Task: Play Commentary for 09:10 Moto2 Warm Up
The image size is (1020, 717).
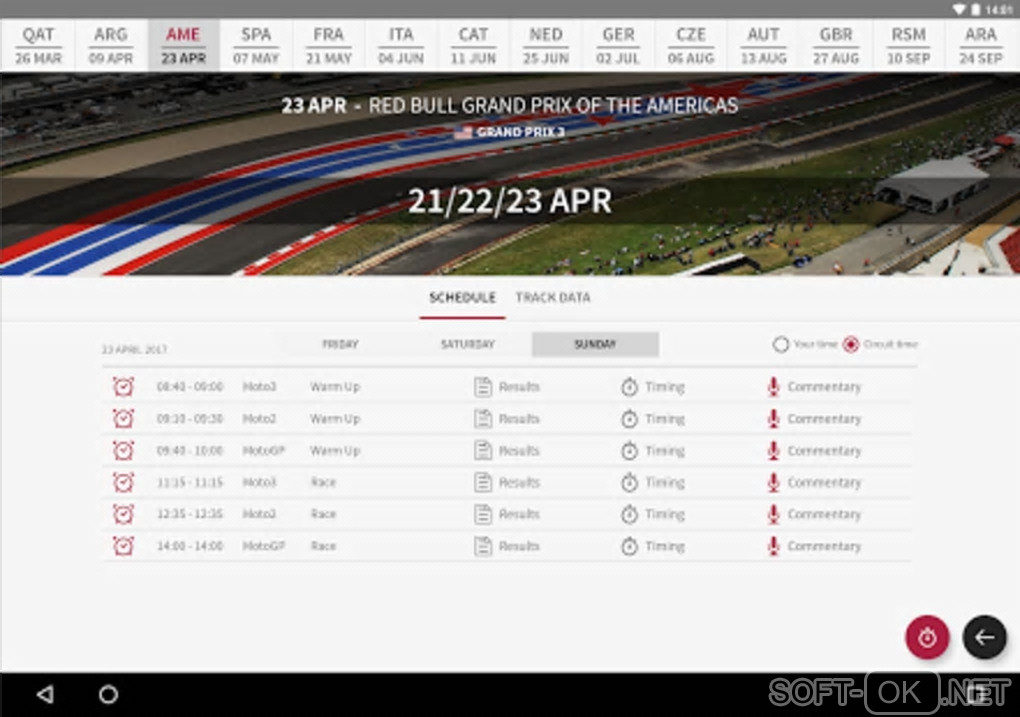Action: pyautogui.click(x=814, y=418)
